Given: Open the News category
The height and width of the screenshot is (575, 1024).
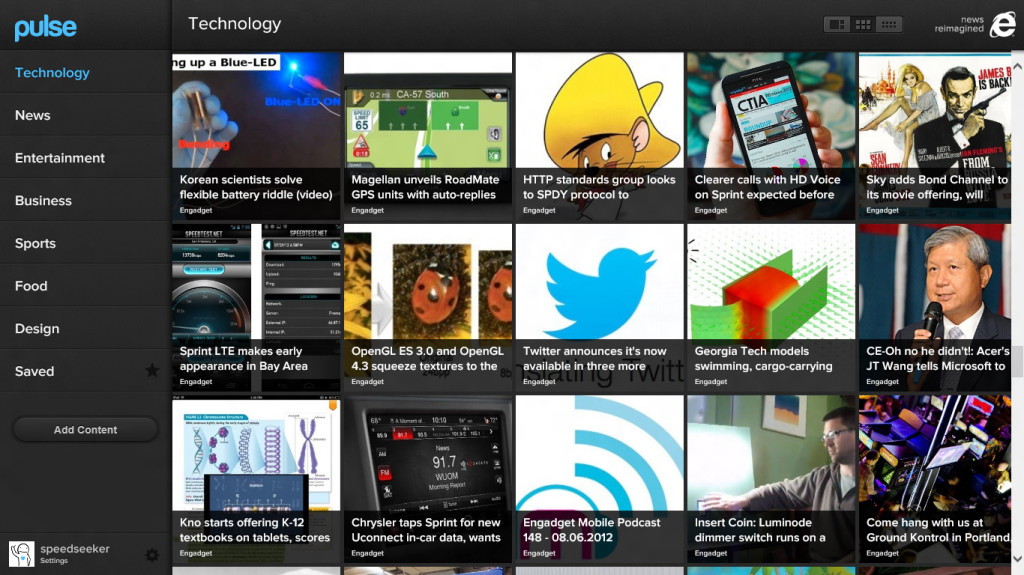Looking at the screenshot, I should 86,115.
